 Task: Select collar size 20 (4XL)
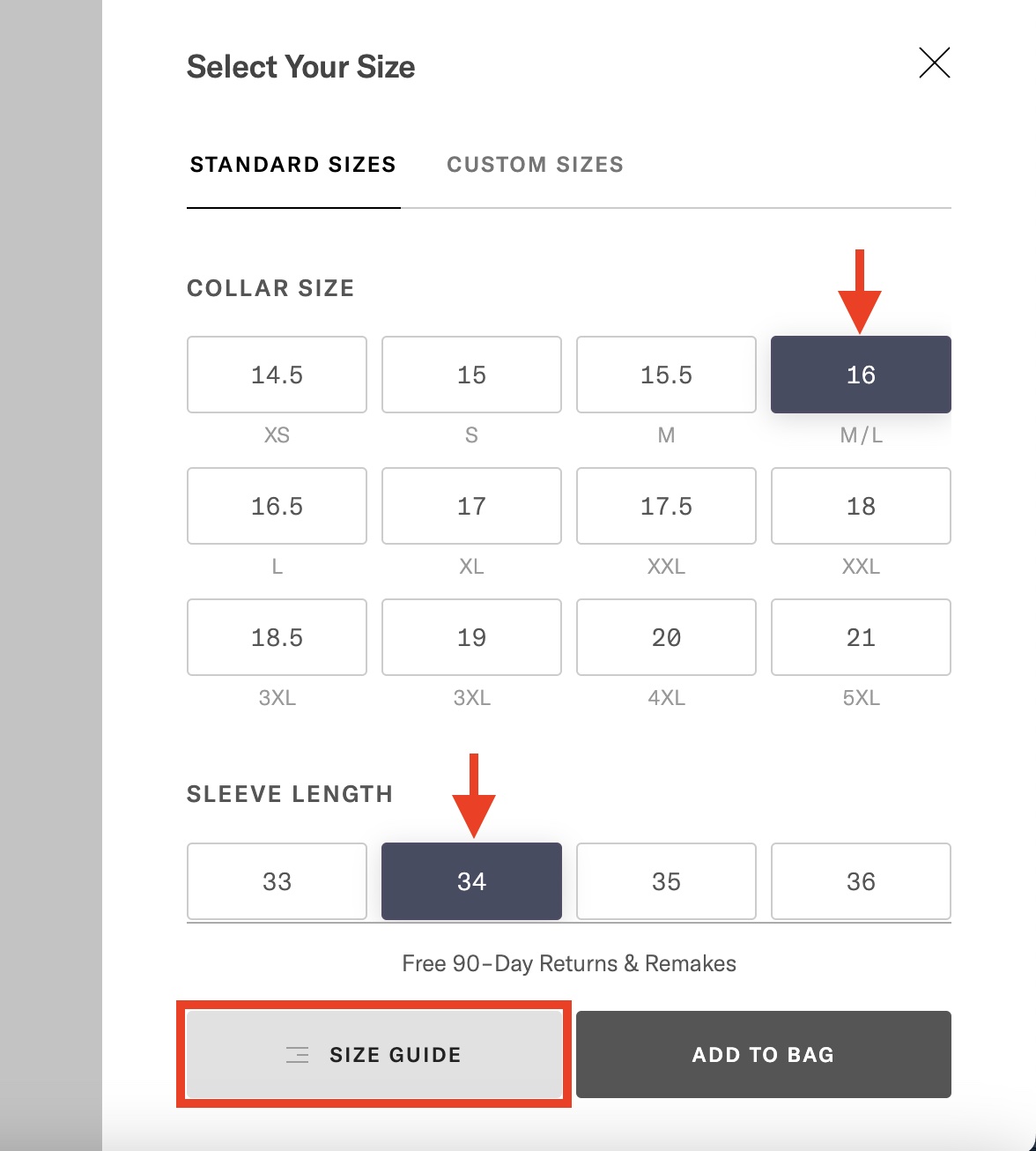pyautogui.click(x=665, y=637)
